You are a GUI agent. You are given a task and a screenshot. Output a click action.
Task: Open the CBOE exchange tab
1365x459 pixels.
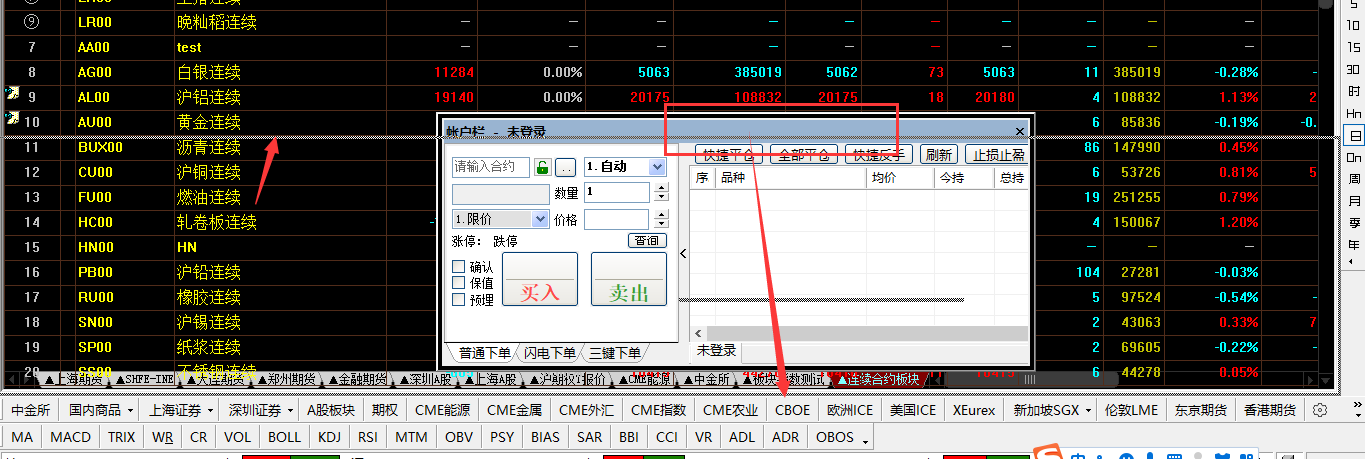pos(793,410)
